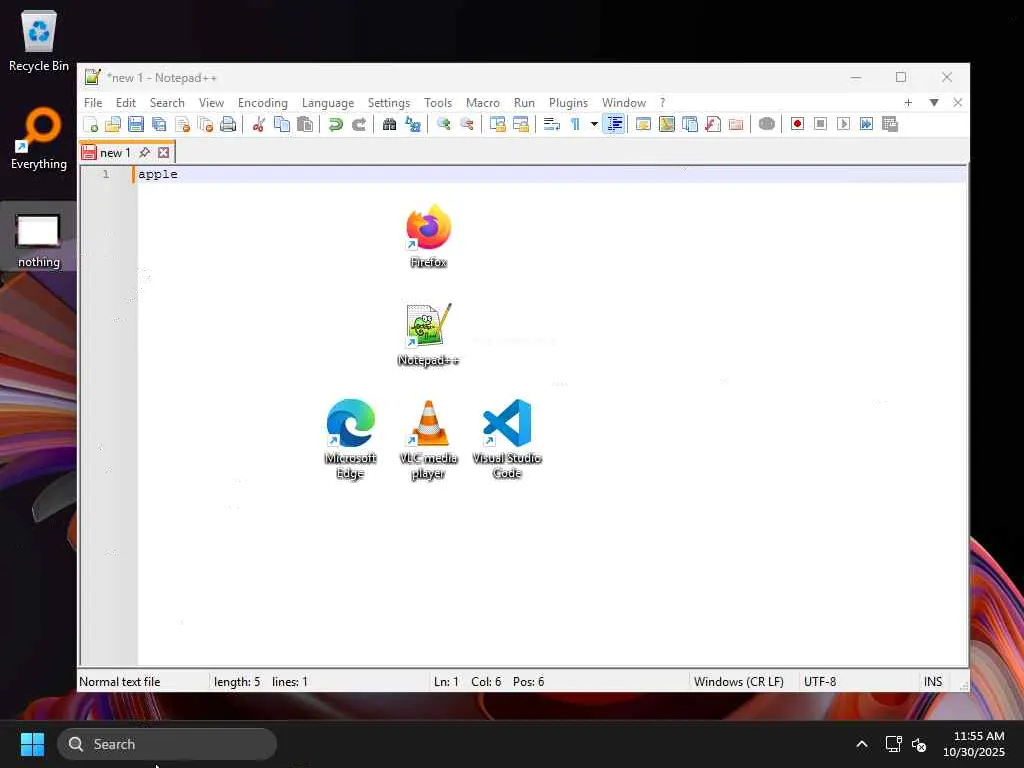Image resolution: width=1024 pixels, height=768 pixels.
Task: Click the Paste clipboard icon
Action: [x=305, y=124]
